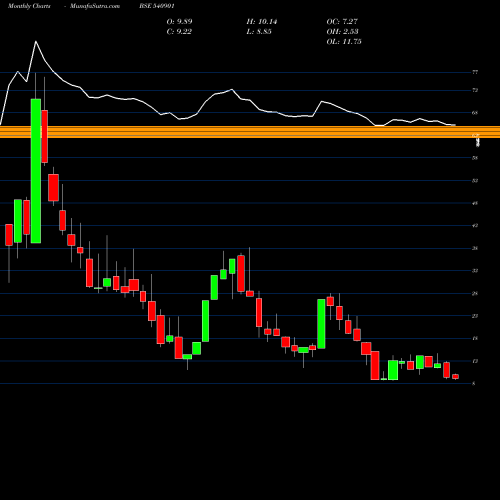Click the 58 price axis label
The image size is (500, 500).
tap(475, 158)
